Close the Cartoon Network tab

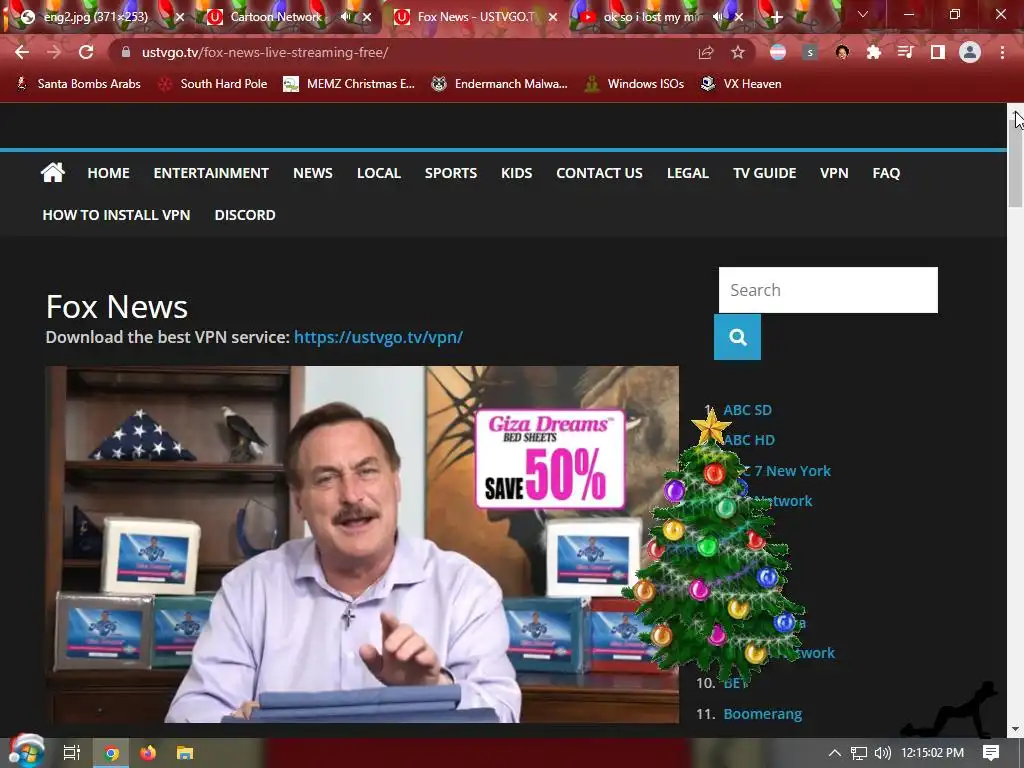(x=367, y=17)
